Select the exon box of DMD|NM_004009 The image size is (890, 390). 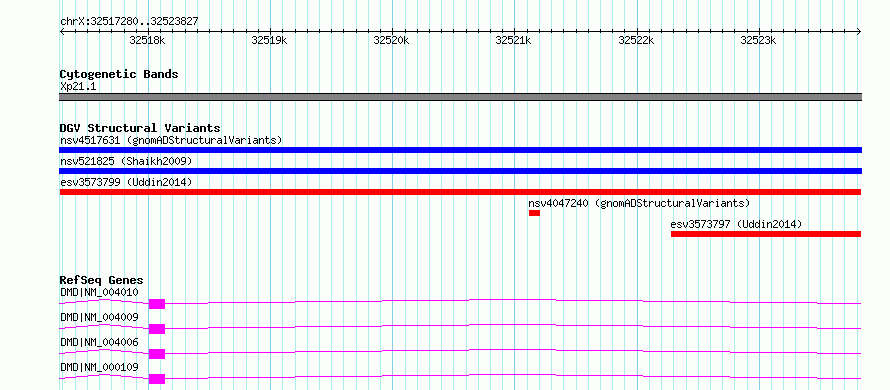[157, 329]
